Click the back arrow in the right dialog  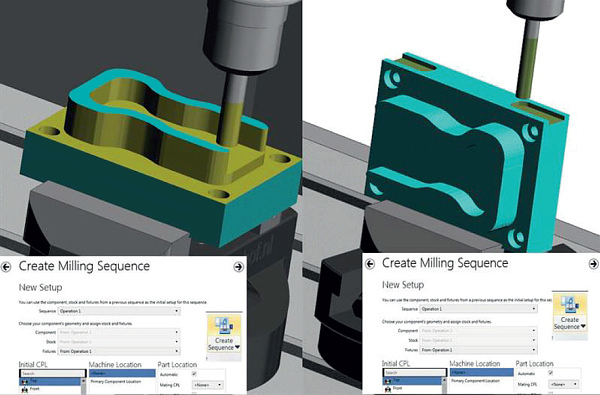point(370,264)
